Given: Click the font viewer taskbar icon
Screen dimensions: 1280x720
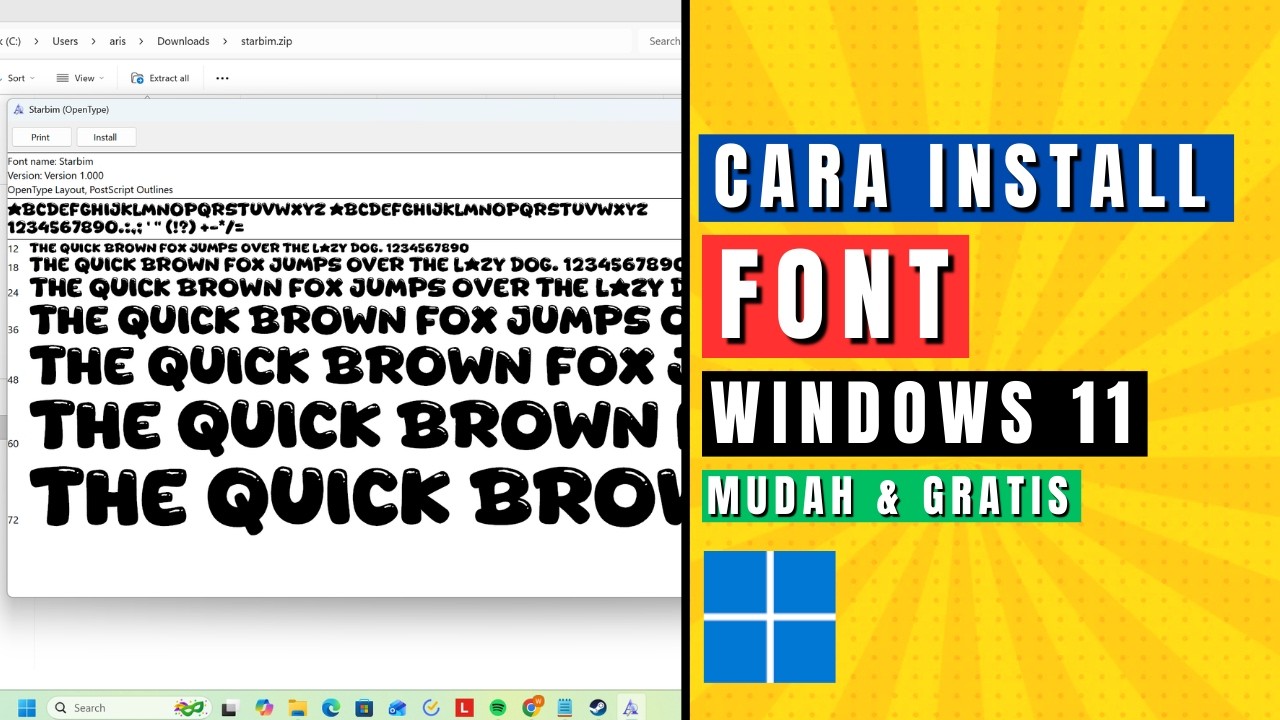Looking at the screenshot, I should pyautogui.click(x=631, y=707).
